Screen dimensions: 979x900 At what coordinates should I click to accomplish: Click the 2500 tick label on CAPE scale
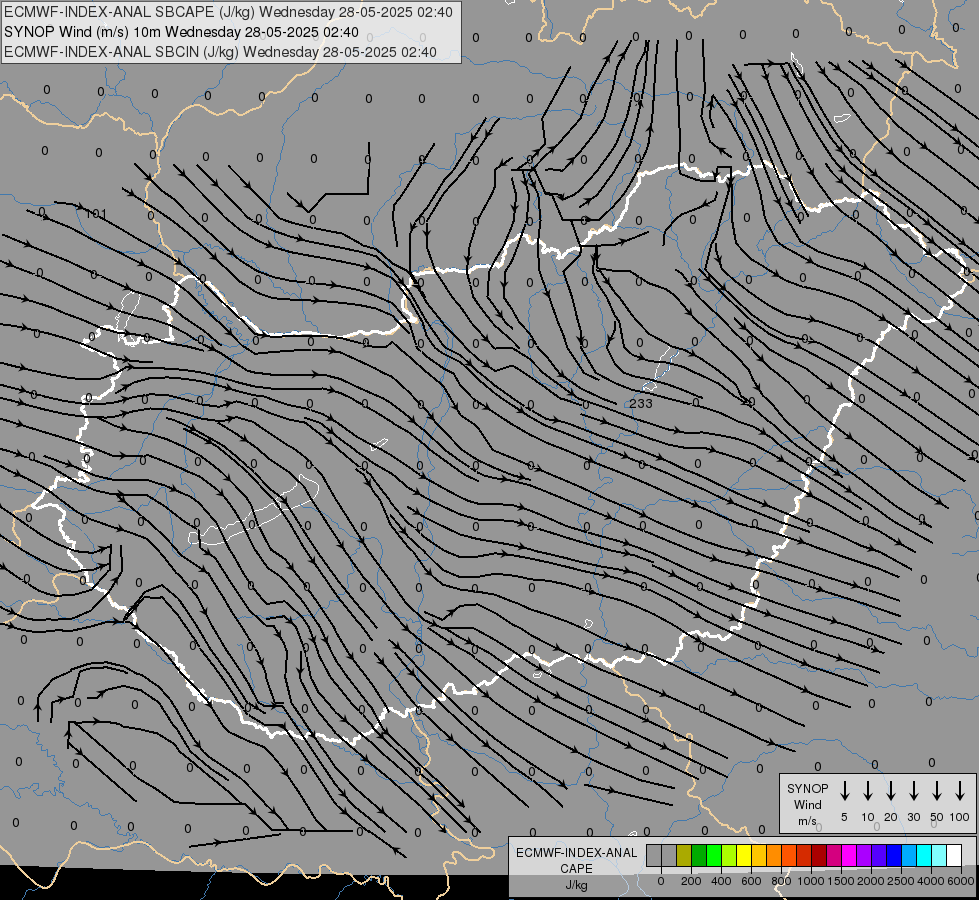901,881
